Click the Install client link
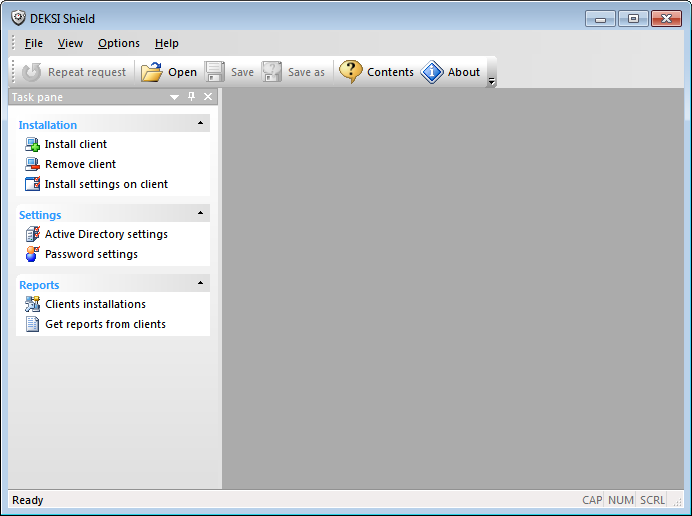Image resolution: width=692 pixels, height=516 pixels. click(75, 144)
